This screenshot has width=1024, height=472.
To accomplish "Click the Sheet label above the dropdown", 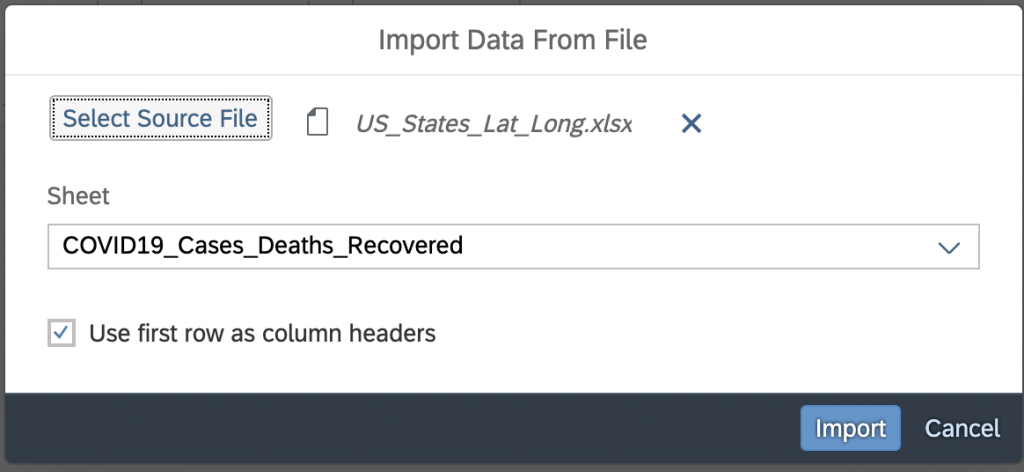I will click(78, 196).
